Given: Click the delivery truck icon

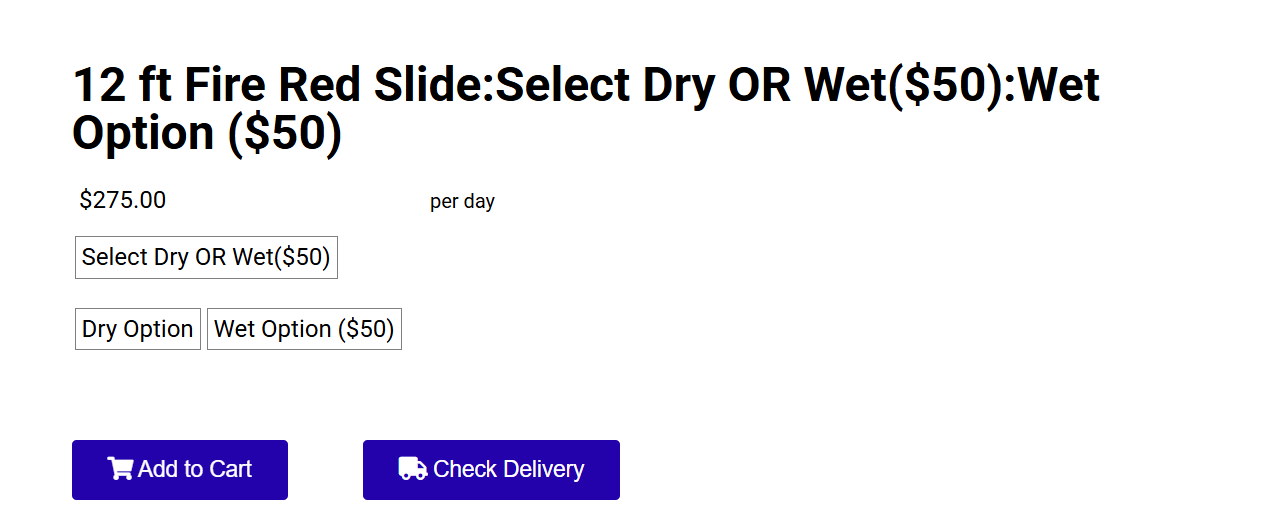Looking at the screenshot, I should [413, 469].
